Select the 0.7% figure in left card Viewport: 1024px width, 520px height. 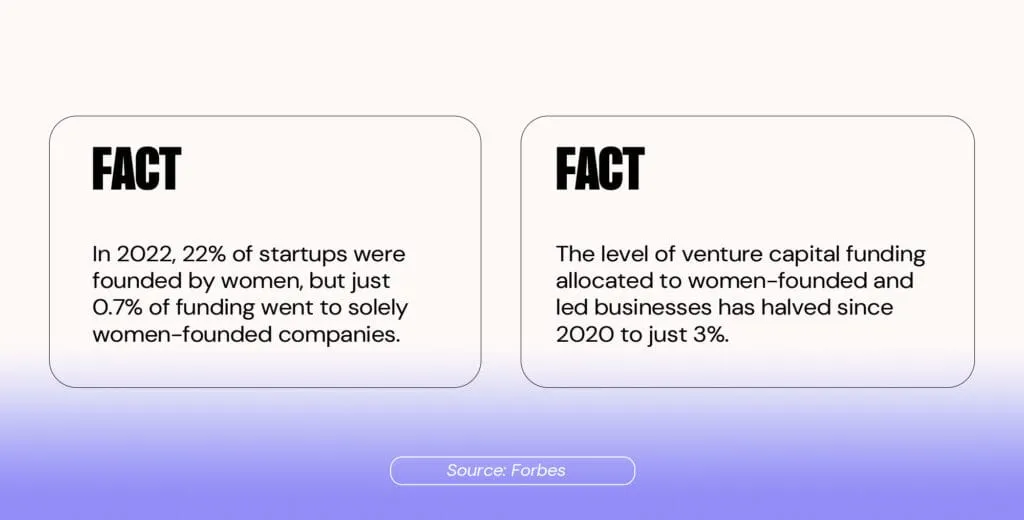(115, 308)
